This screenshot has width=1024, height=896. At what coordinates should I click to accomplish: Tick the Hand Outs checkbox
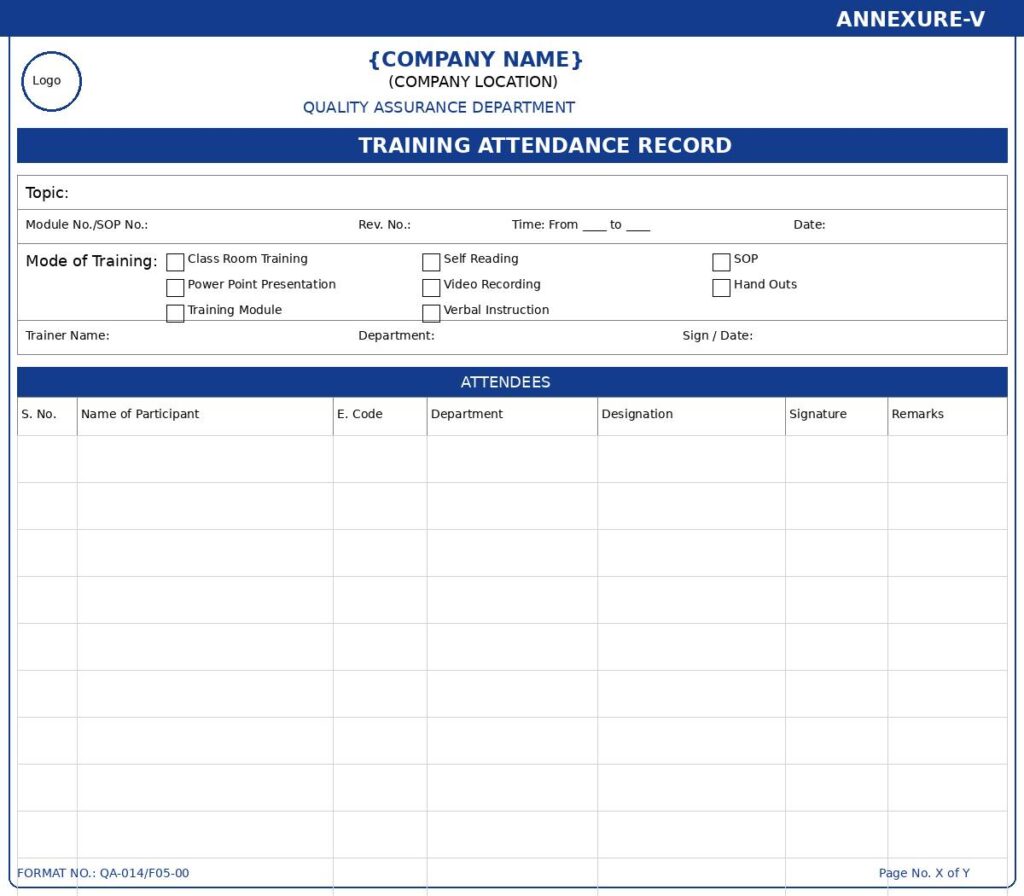721,287
